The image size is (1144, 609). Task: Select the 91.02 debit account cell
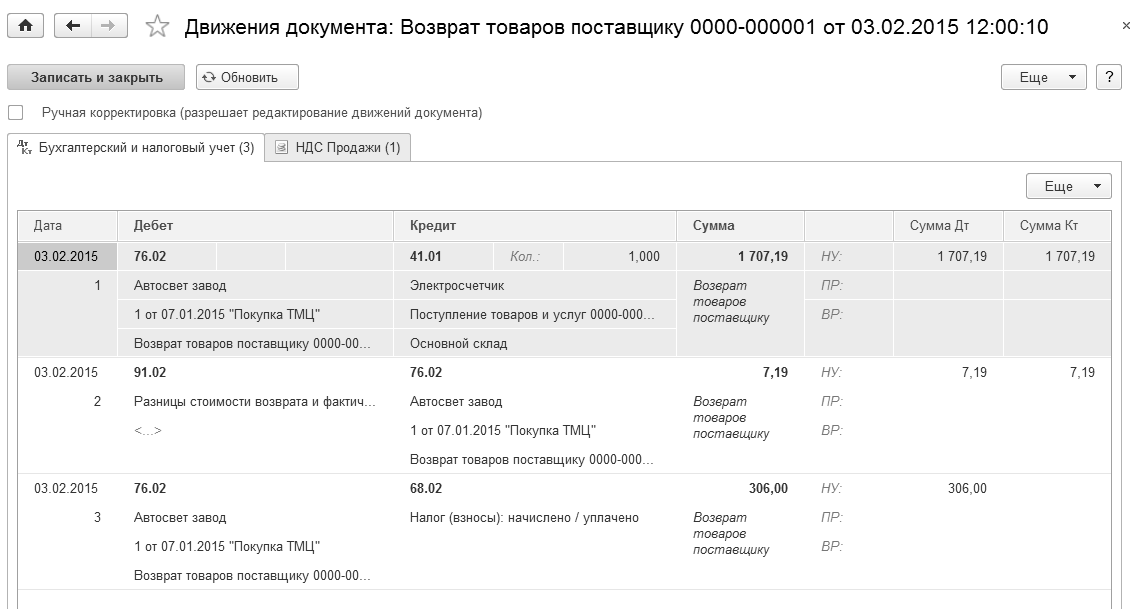coord(150,373)
